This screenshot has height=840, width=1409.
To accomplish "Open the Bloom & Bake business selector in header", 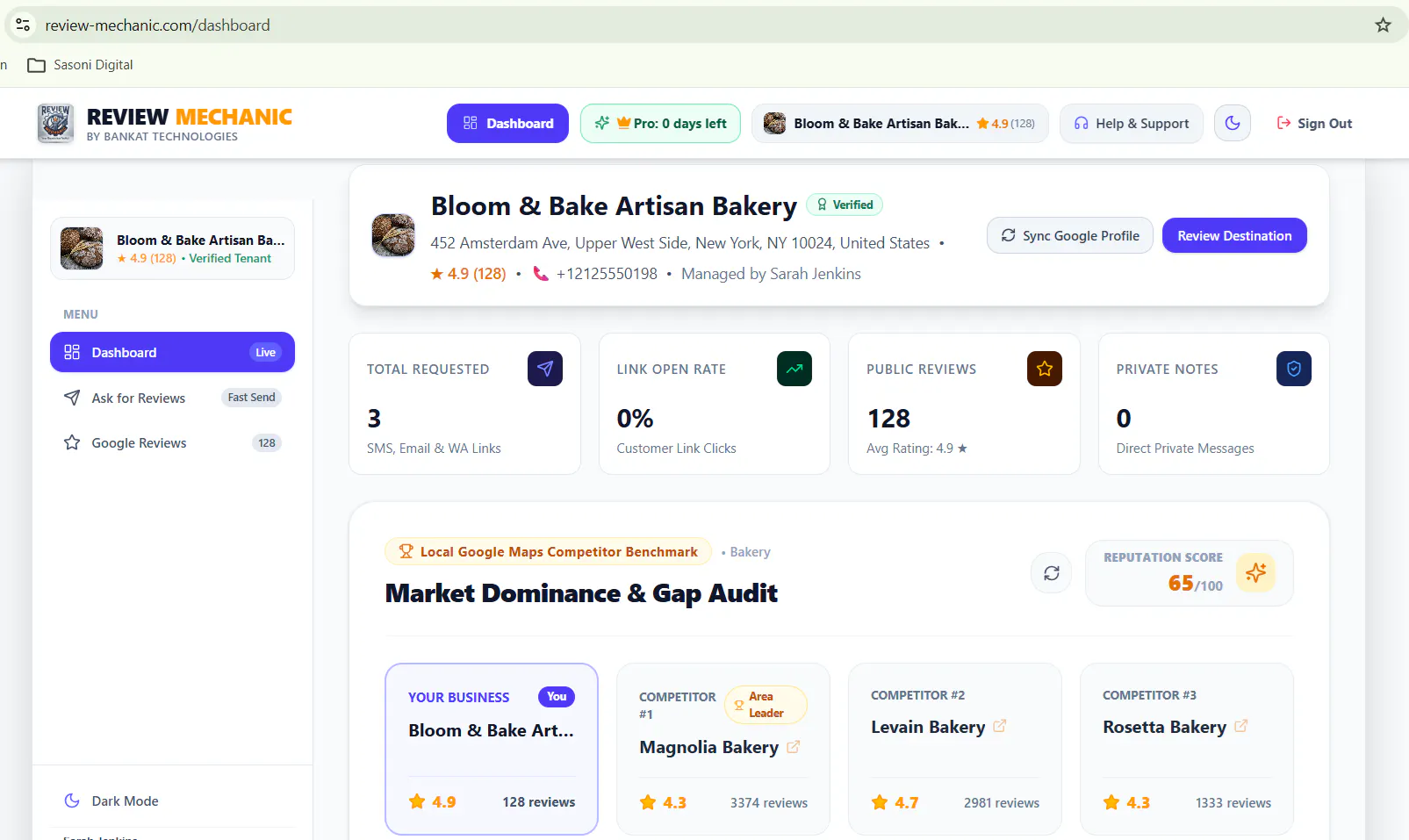I will (900, 123).
